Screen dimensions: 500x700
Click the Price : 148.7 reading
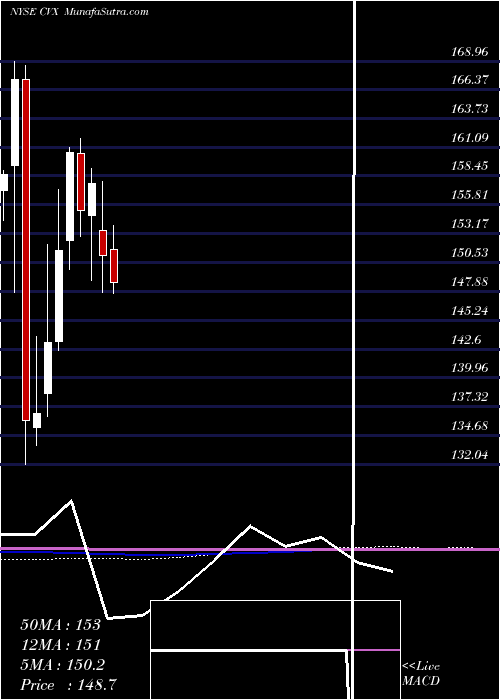(x=70, y=684)
